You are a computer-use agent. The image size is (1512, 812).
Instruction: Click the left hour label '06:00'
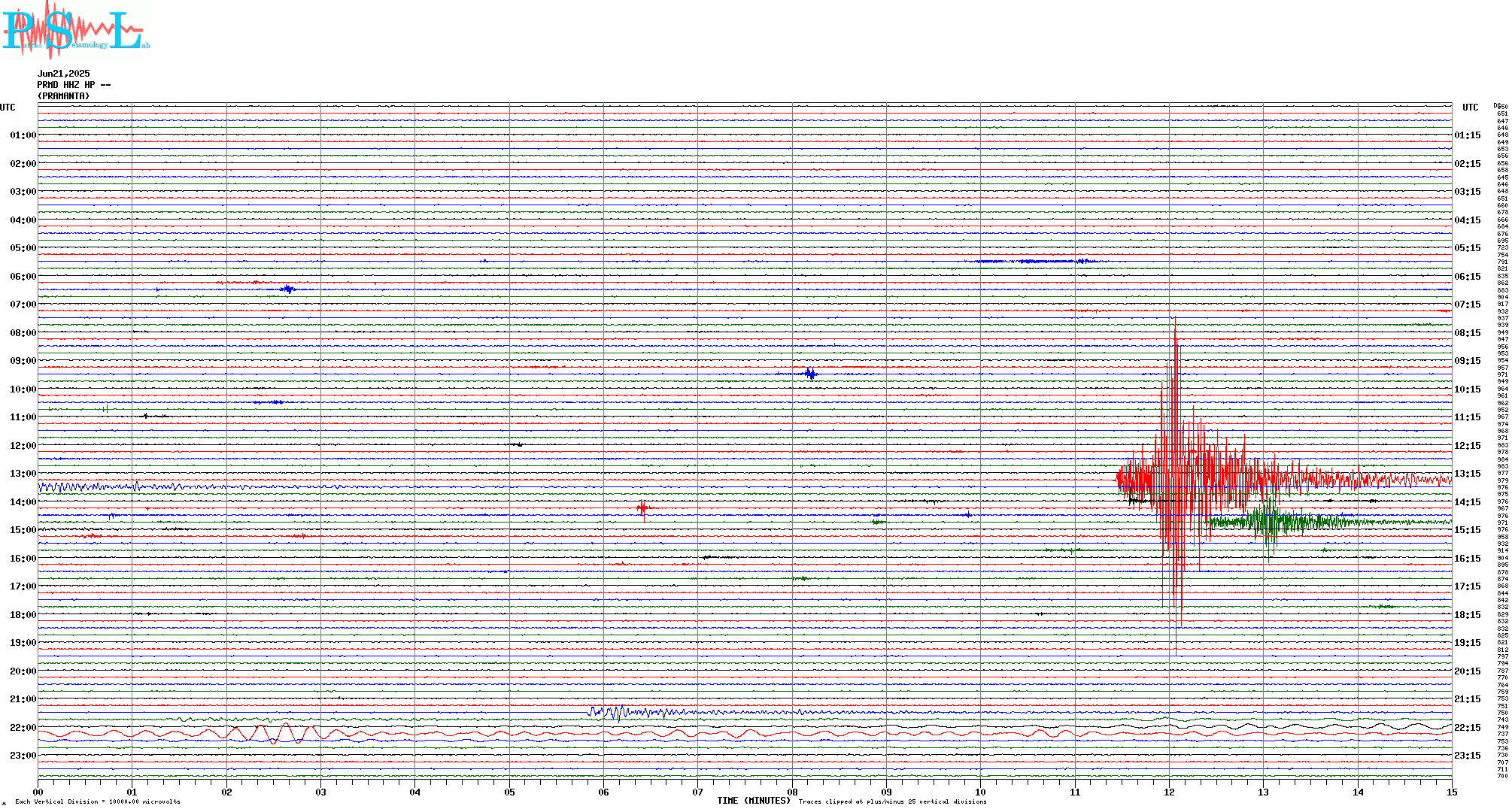point(23,277)
